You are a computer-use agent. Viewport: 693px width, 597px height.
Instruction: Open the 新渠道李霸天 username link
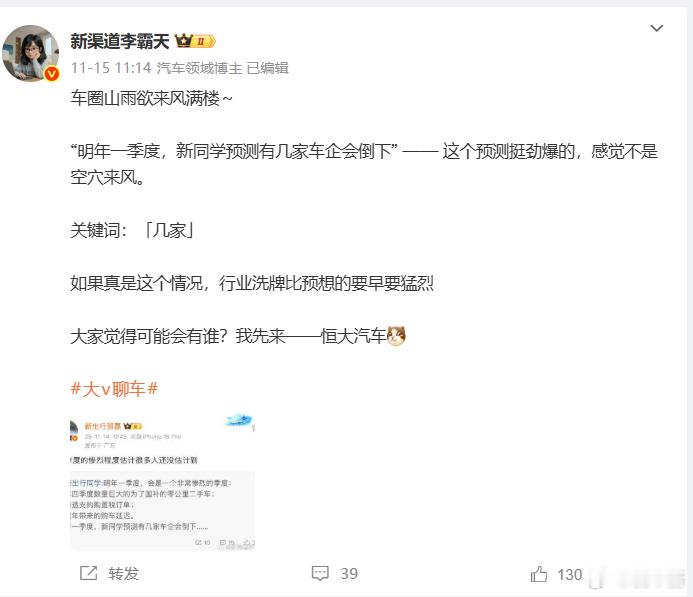coord(120,42)
